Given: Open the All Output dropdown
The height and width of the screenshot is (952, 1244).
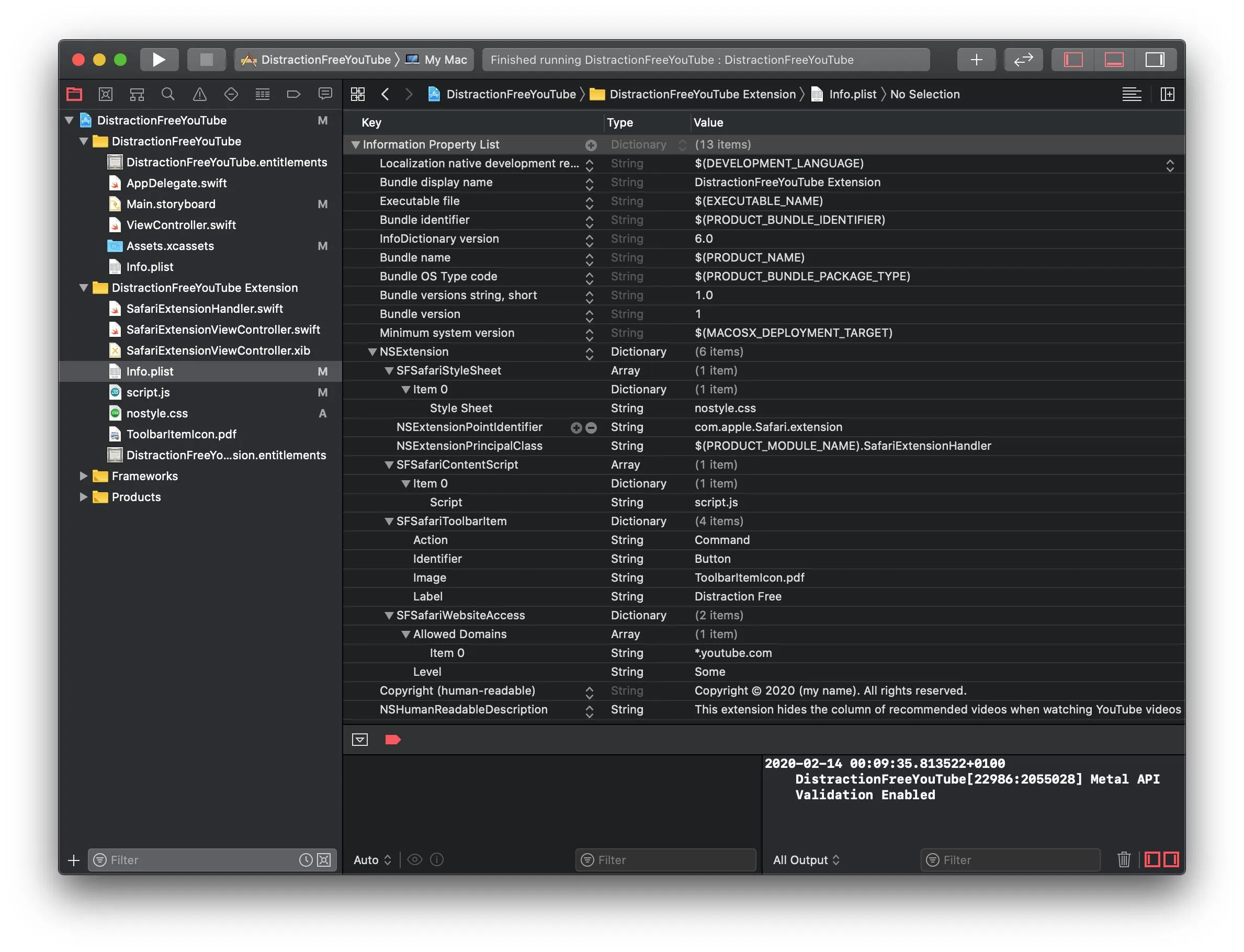Looking at the screenshot, I should [805, 859].
